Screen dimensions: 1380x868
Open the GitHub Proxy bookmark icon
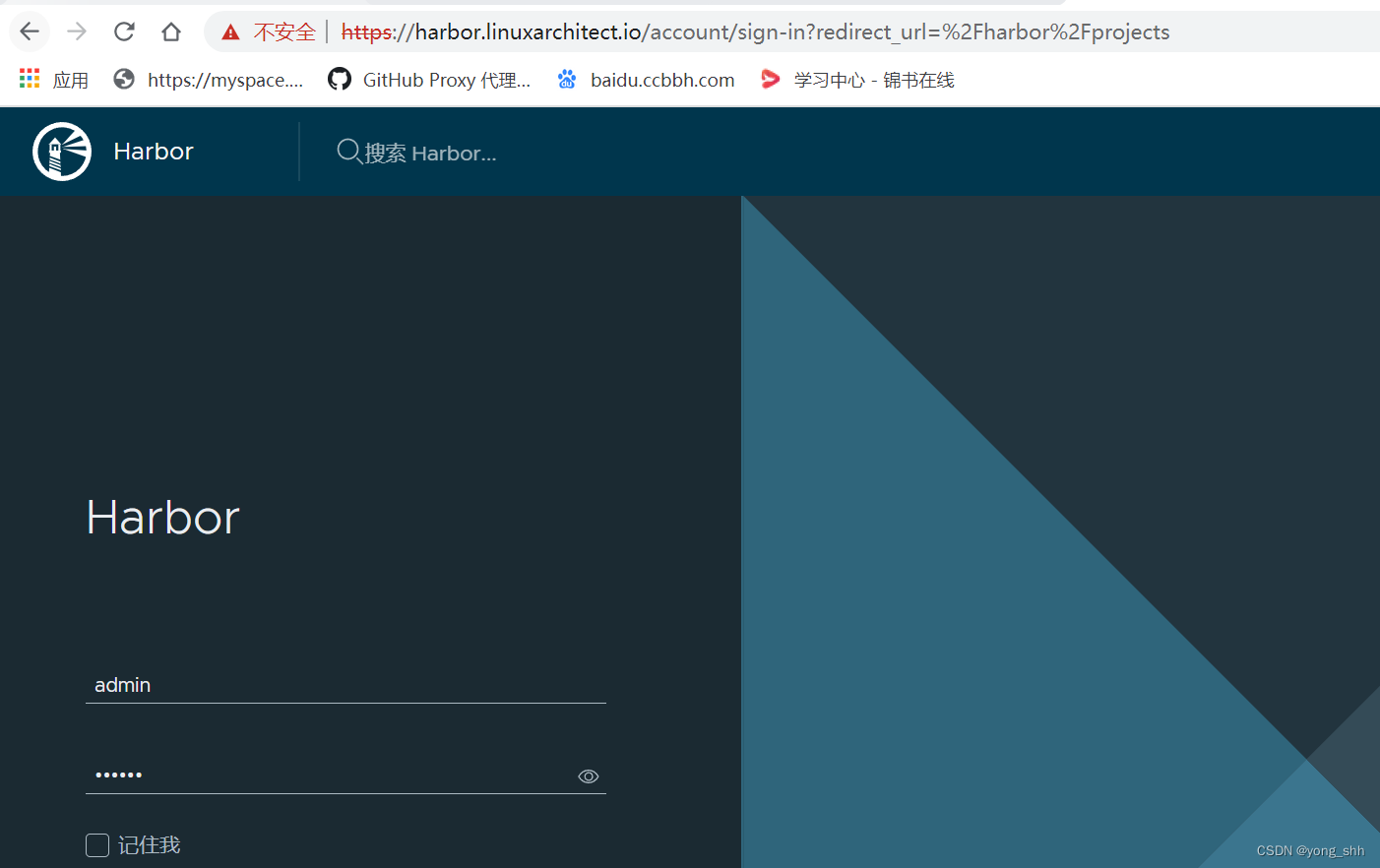pos(340,79)
